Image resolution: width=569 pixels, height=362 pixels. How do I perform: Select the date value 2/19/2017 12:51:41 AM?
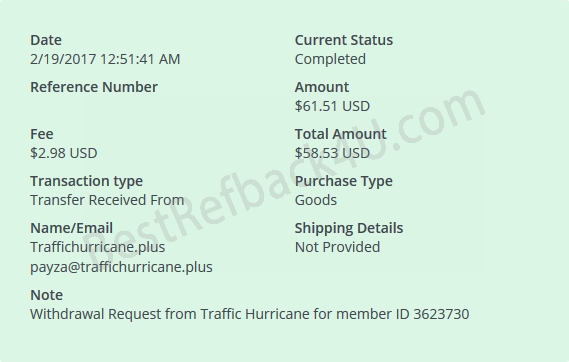point(105,59)
